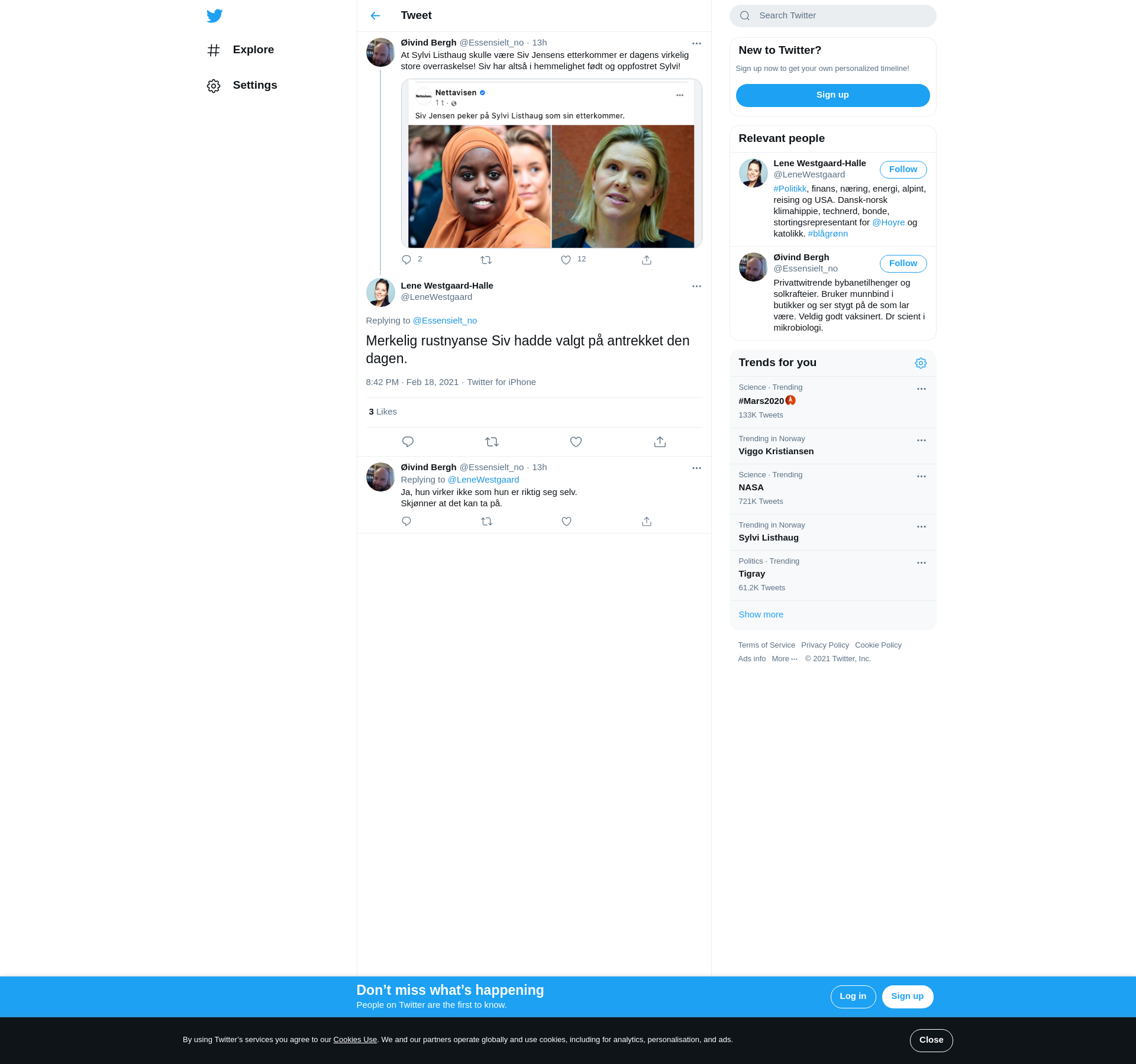1136x1064 pixels.
Task: Click the search magnifier icon
Action: point(745,16)
